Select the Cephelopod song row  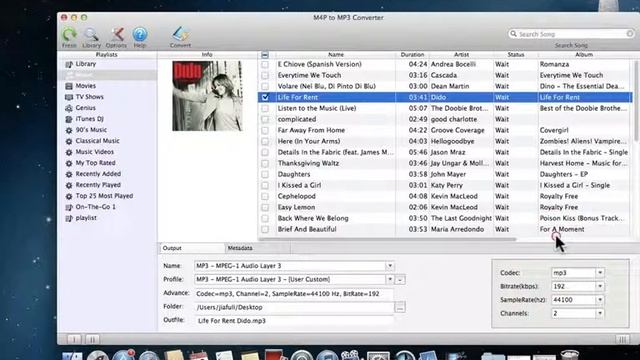pyautogui.click(x=445, y=196)
